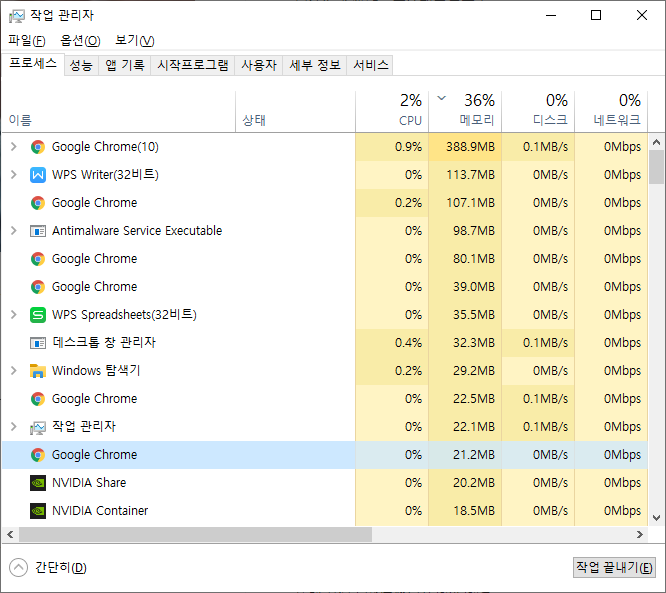This screenshot has height=593, width=666.
Task: Sort by the CPU column header
Action: pyautogui.click(x=392, y=111)
